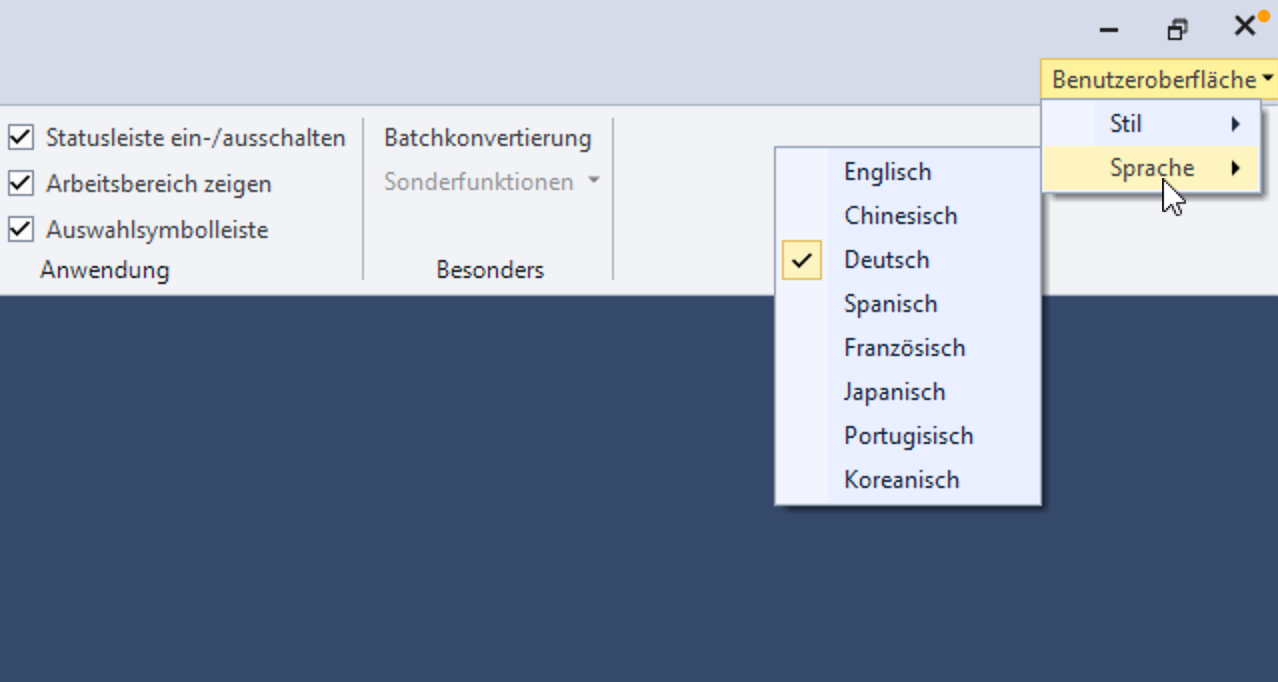
Task: Choose Chinesisch from the language list
Action: point(900,216)
